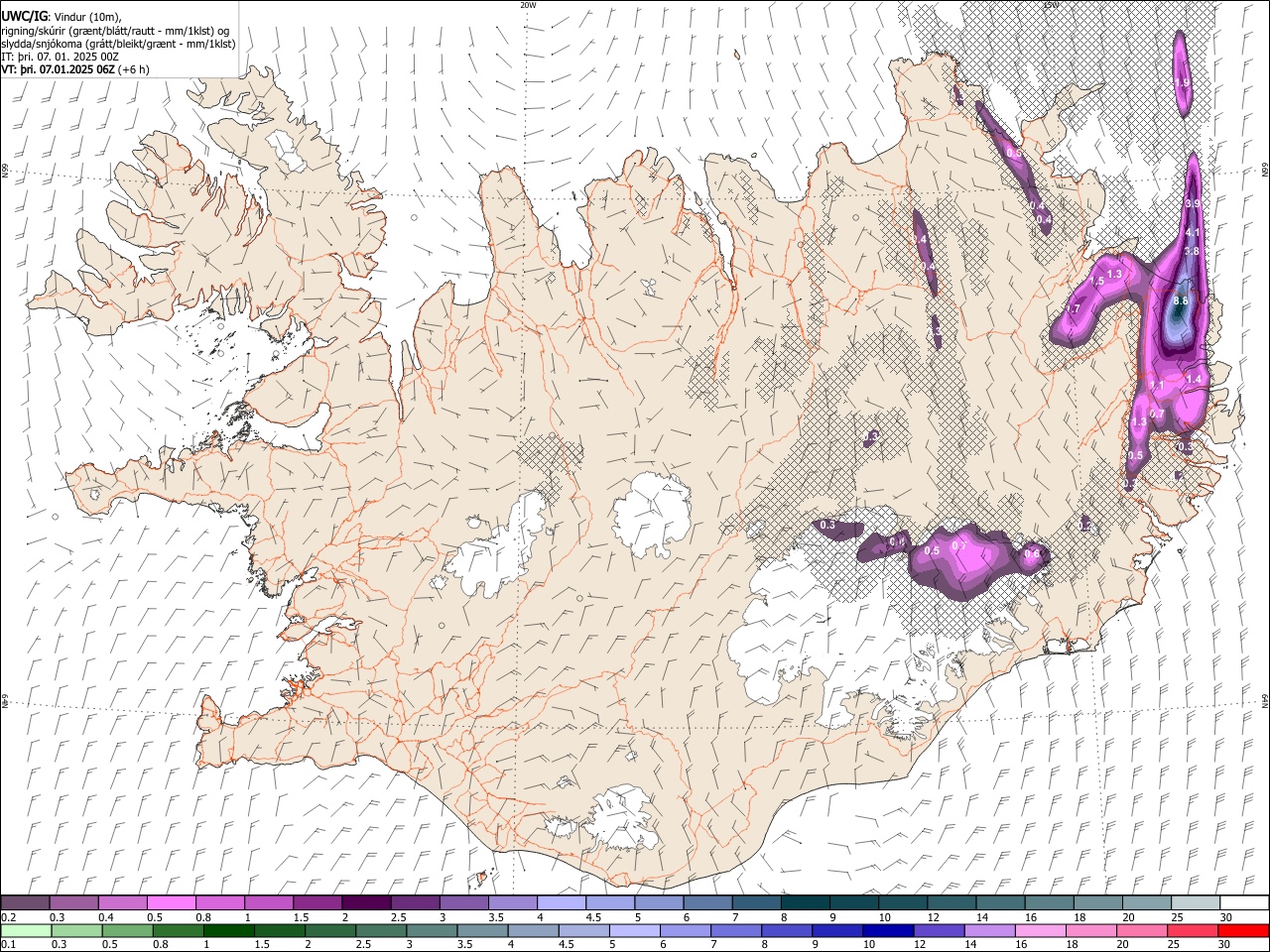Select the 3.8 value above the 8.6 peak
The width and height of the screenshot is (1270, 952).
[1192, 252]
